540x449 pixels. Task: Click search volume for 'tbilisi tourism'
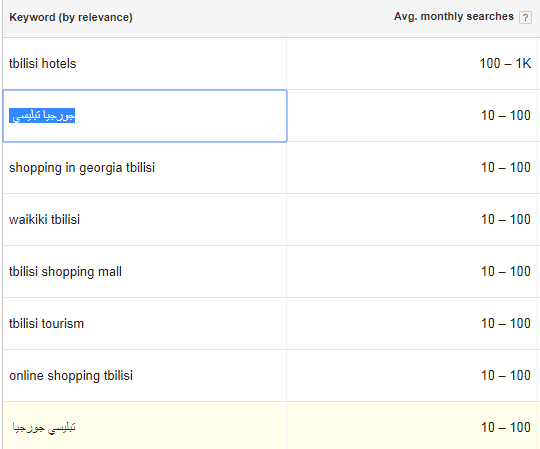click(506, 323)
